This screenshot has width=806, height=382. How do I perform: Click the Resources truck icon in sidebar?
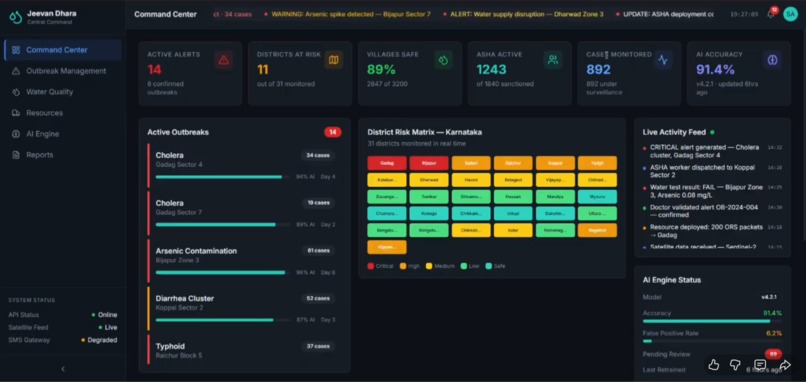point(16,113)
